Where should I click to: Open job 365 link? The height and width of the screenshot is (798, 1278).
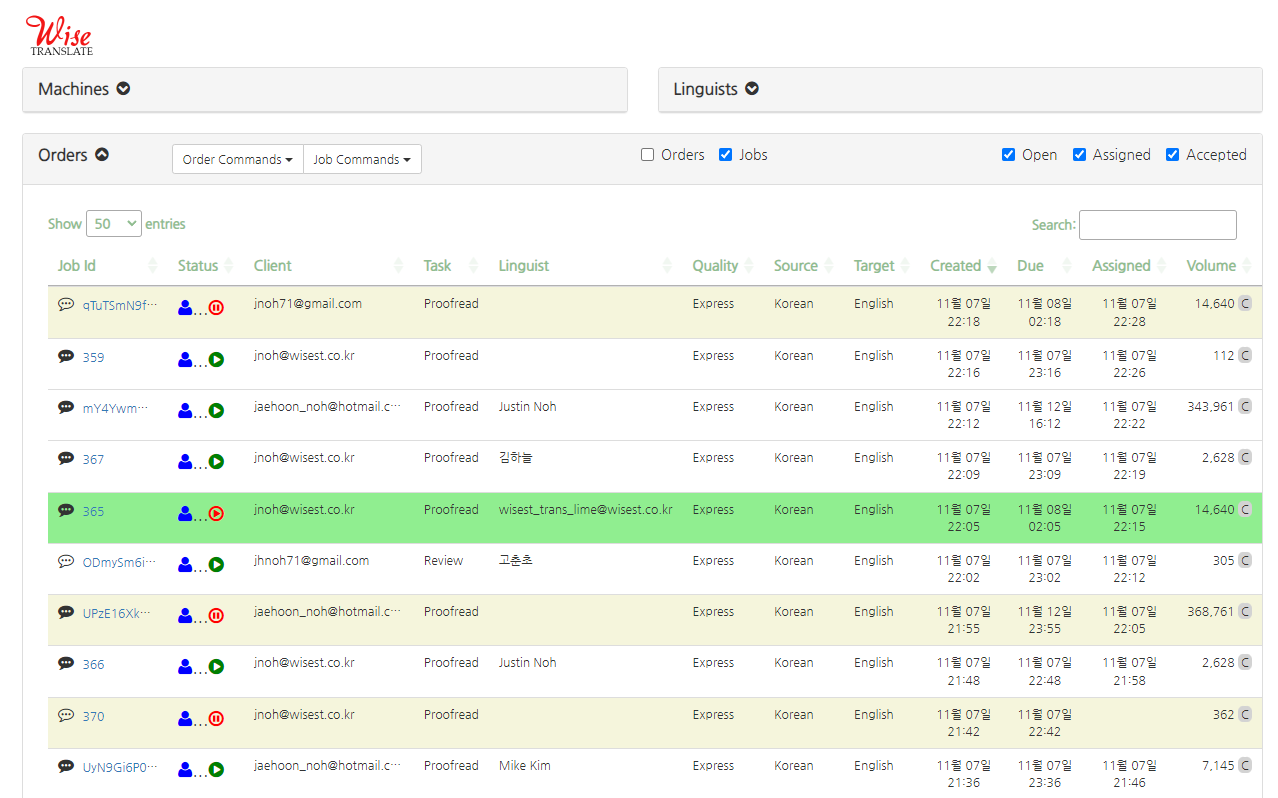(93, 512)
